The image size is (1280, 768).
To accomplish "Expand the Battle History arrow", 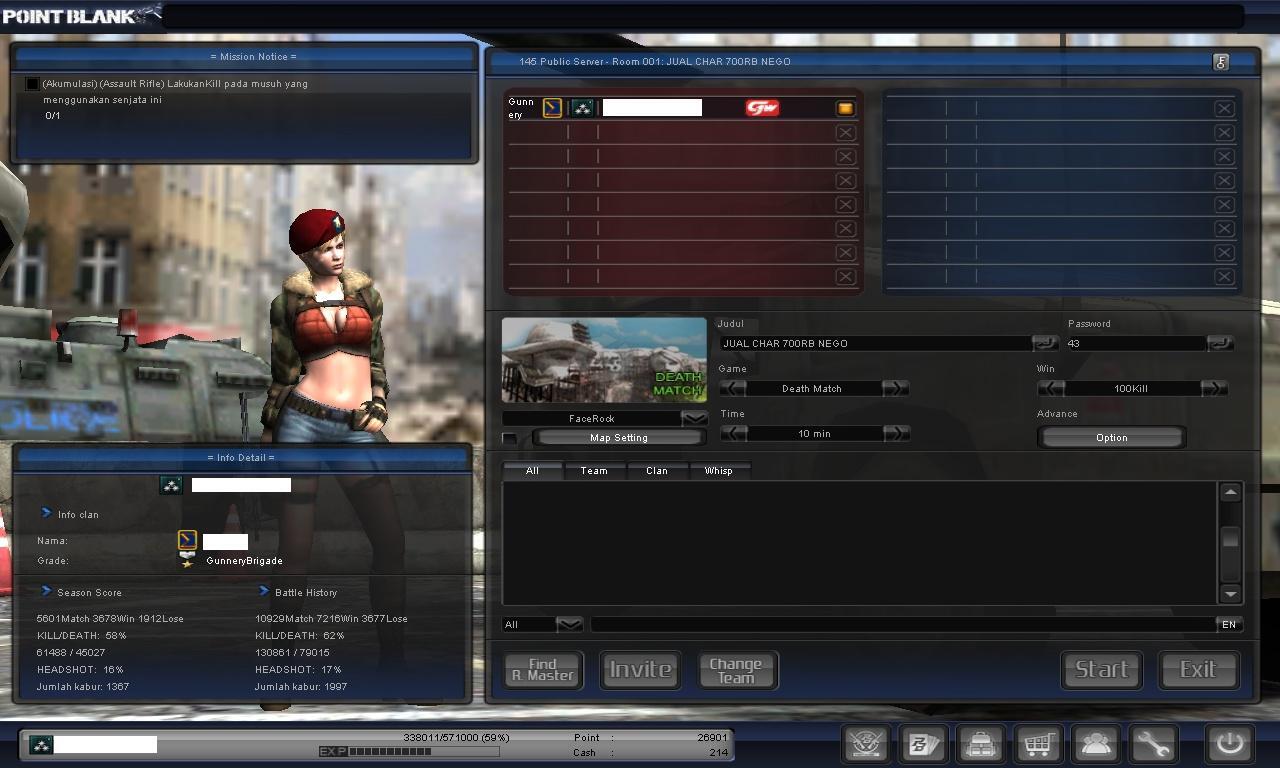I will point(264,591).
